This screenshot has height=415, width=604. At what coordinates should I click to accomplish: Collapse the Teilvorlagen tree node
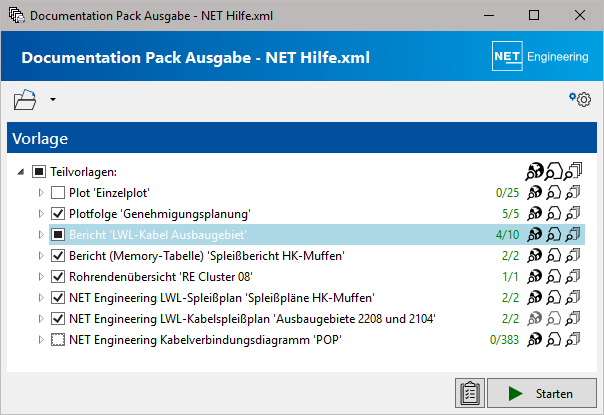(x=21, y=172)
